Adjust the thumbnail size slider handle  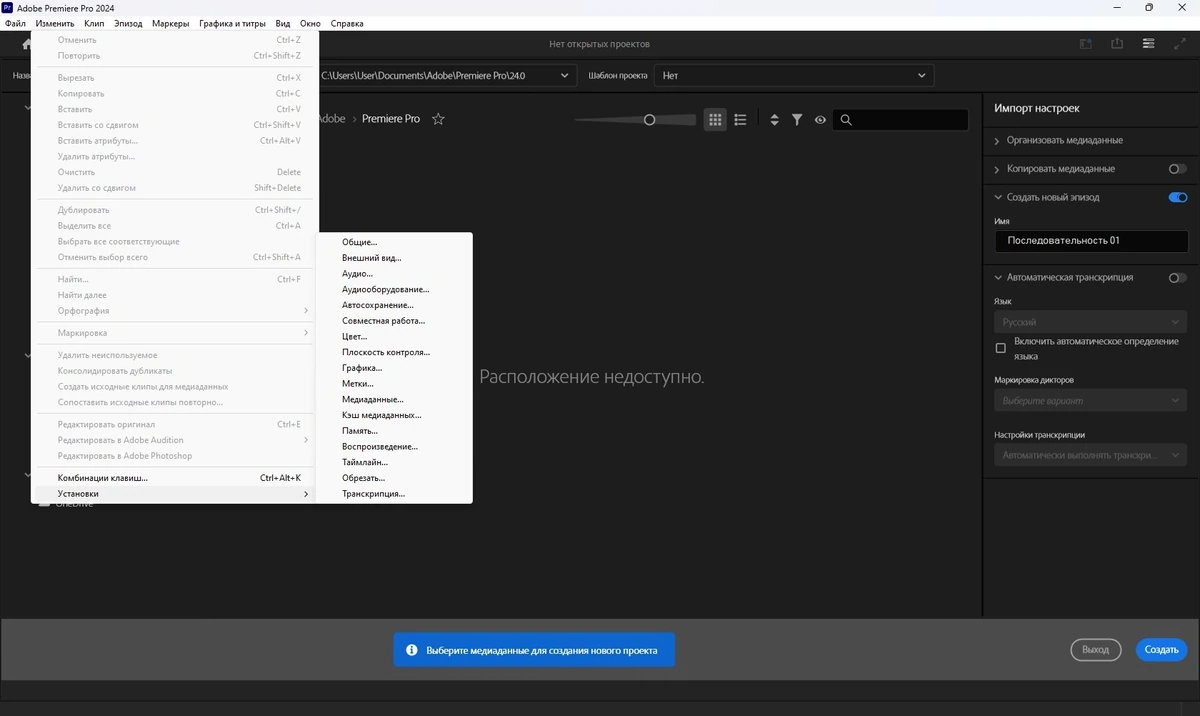[x=649, y=120]
